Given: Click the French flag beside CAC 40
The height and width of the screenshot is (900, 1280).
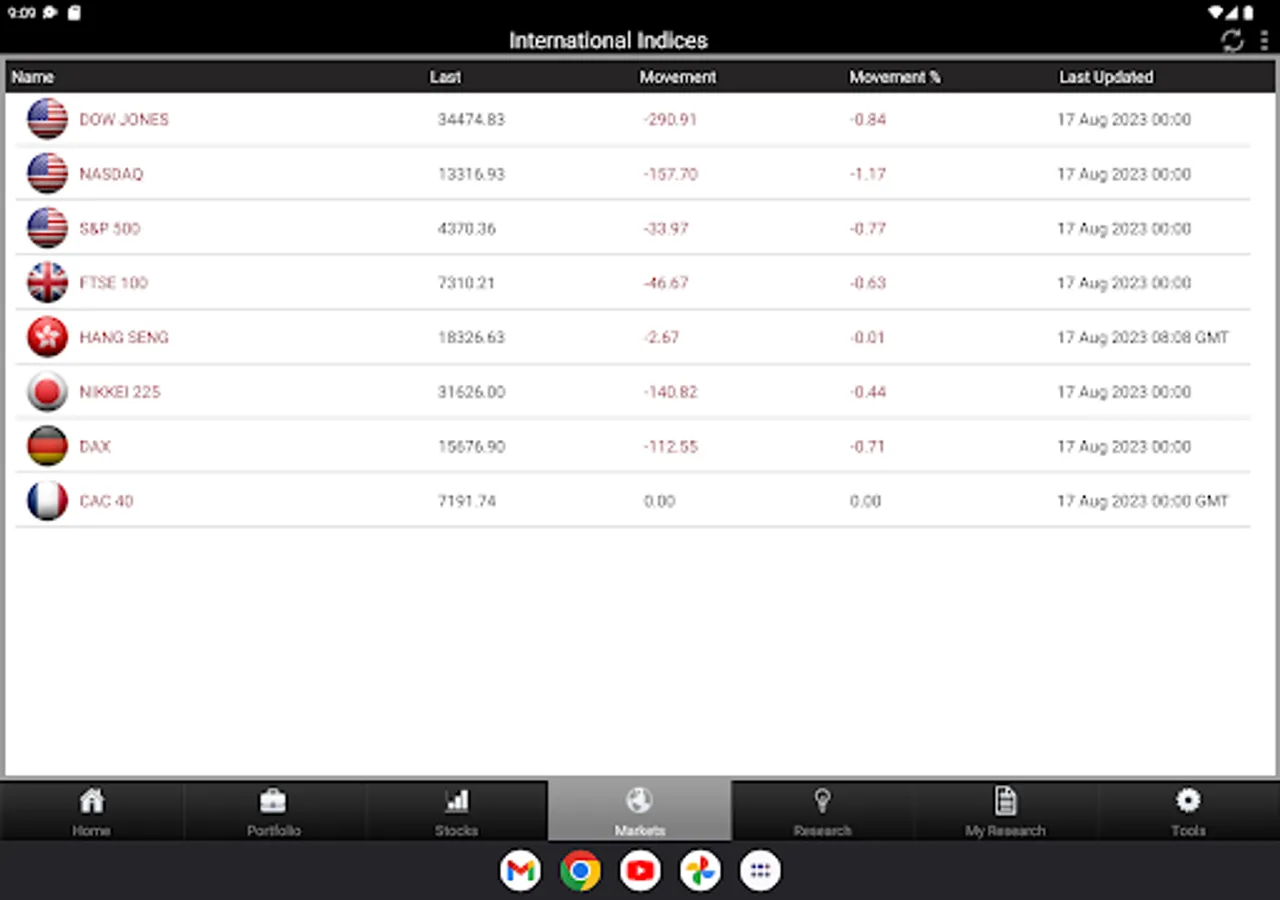Looking at the screenshot, I should (47, 501).
